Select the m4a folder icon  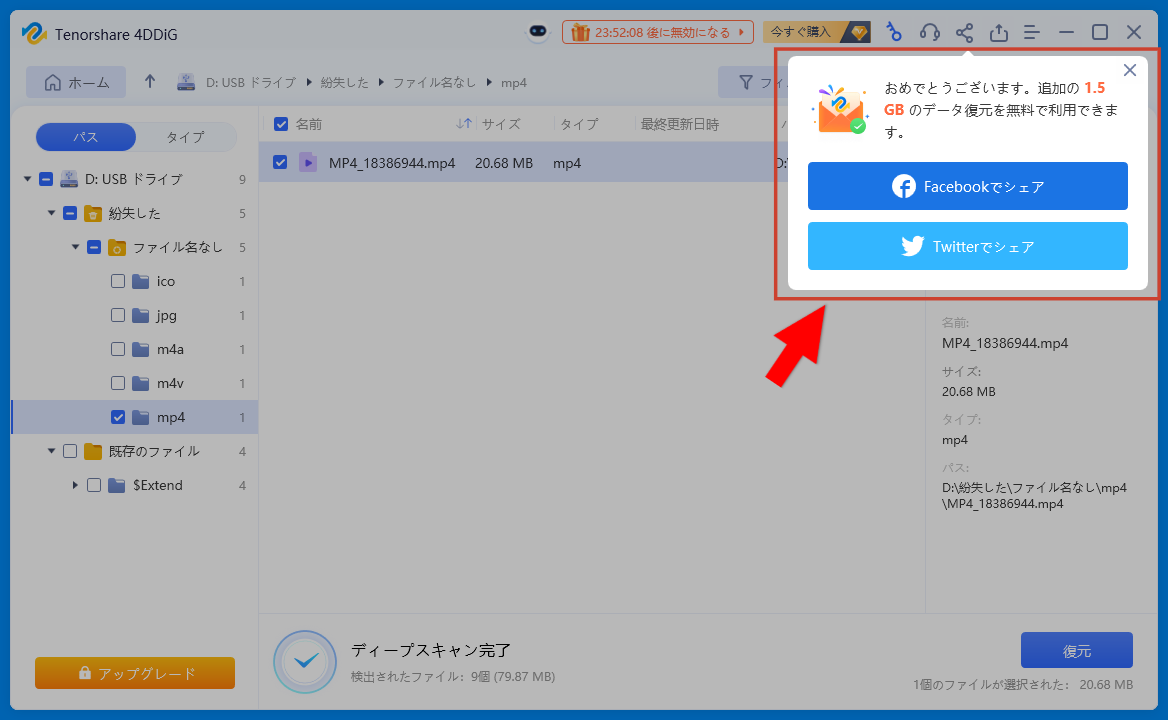coord(141,348)
